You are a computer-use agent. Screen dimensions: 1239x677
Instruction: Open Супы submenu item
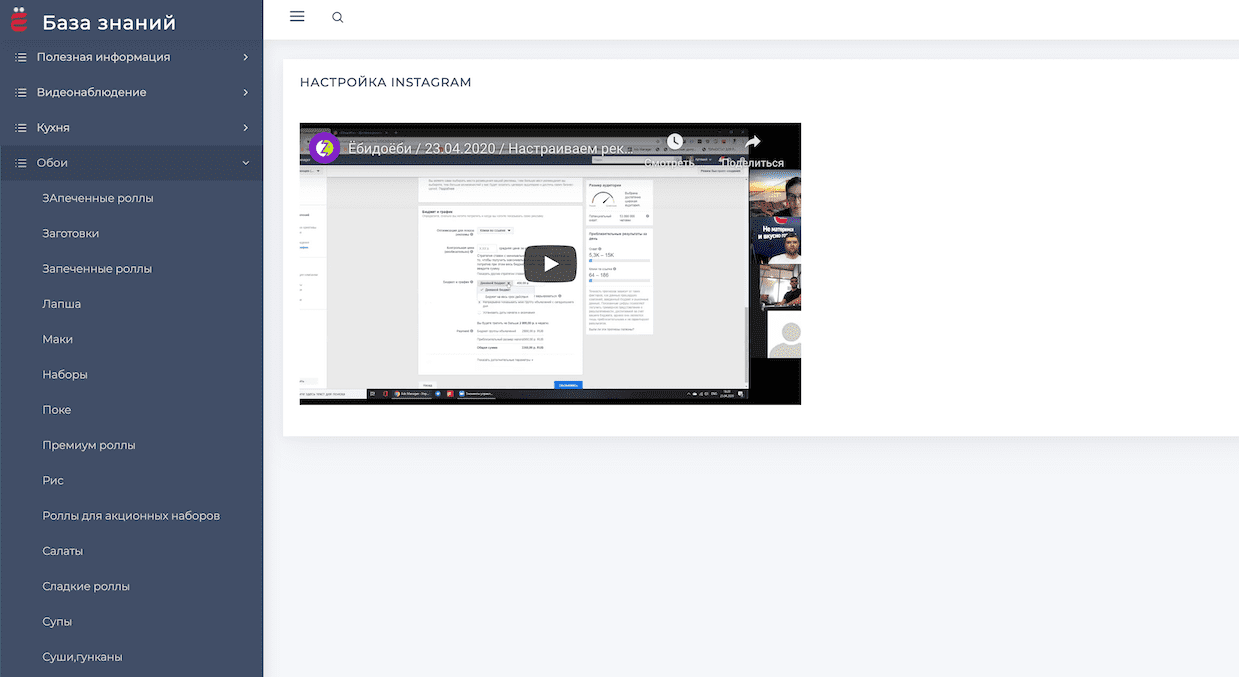pos(57,622)
